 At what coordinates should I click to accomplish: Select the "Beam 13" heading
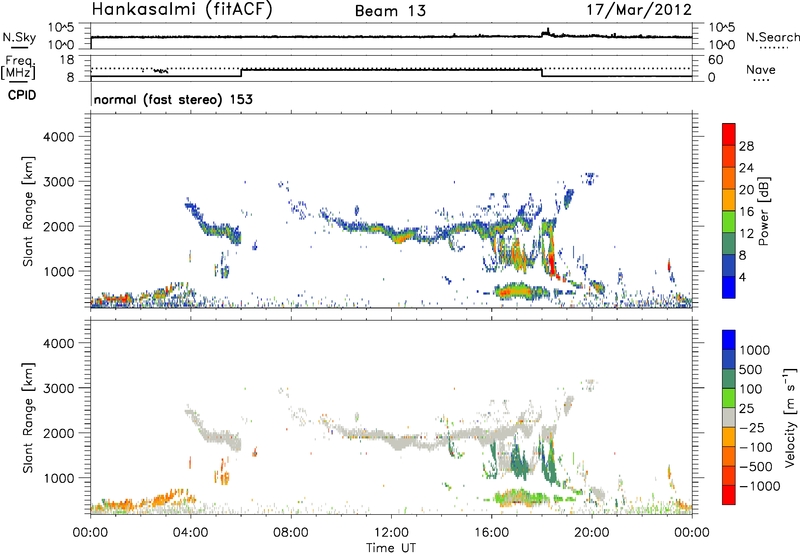(390, 11)
